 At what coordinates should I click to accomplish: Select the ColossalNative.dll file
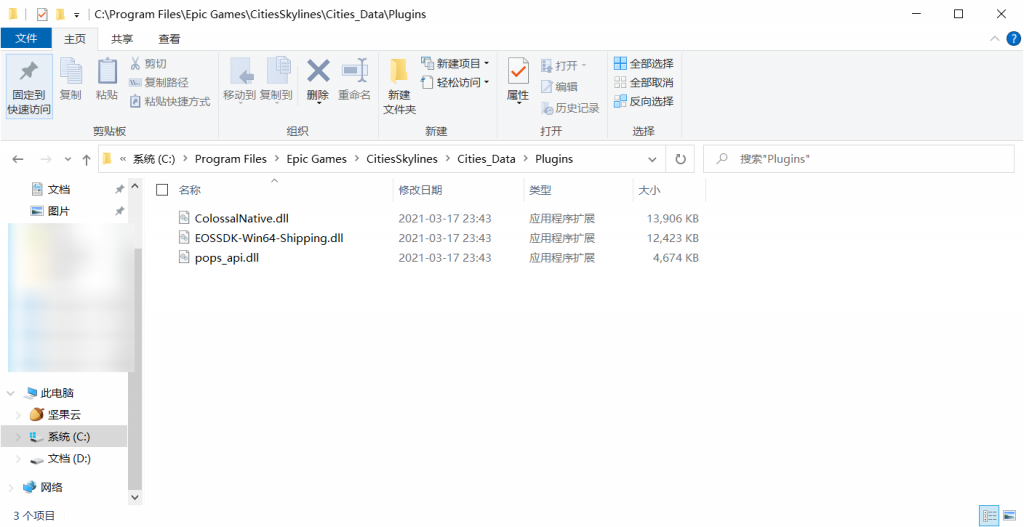point(242,218)
